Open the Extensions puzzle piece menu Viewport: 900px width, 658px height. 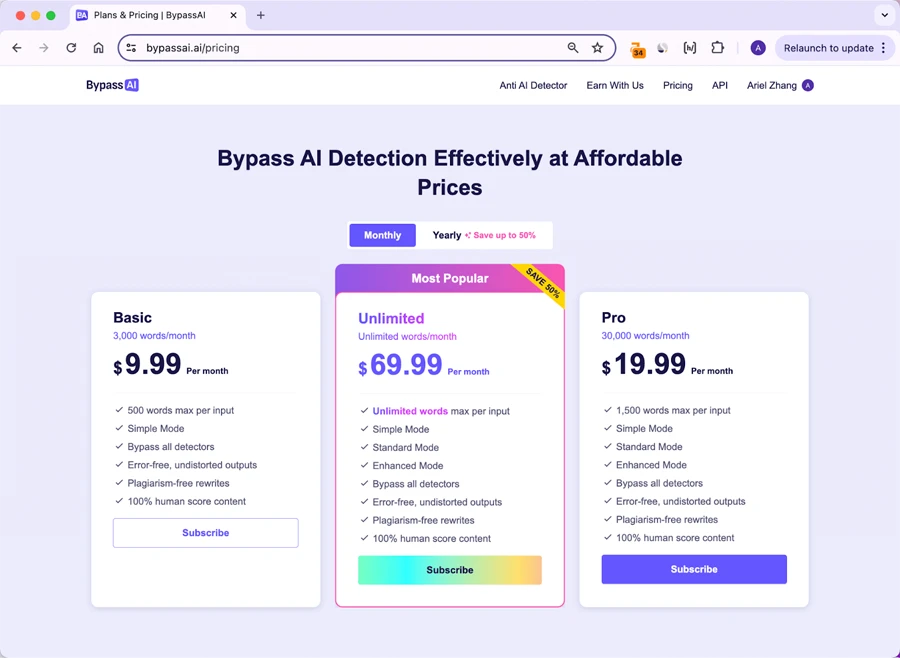pyautogui.click(x=717, y=48)
